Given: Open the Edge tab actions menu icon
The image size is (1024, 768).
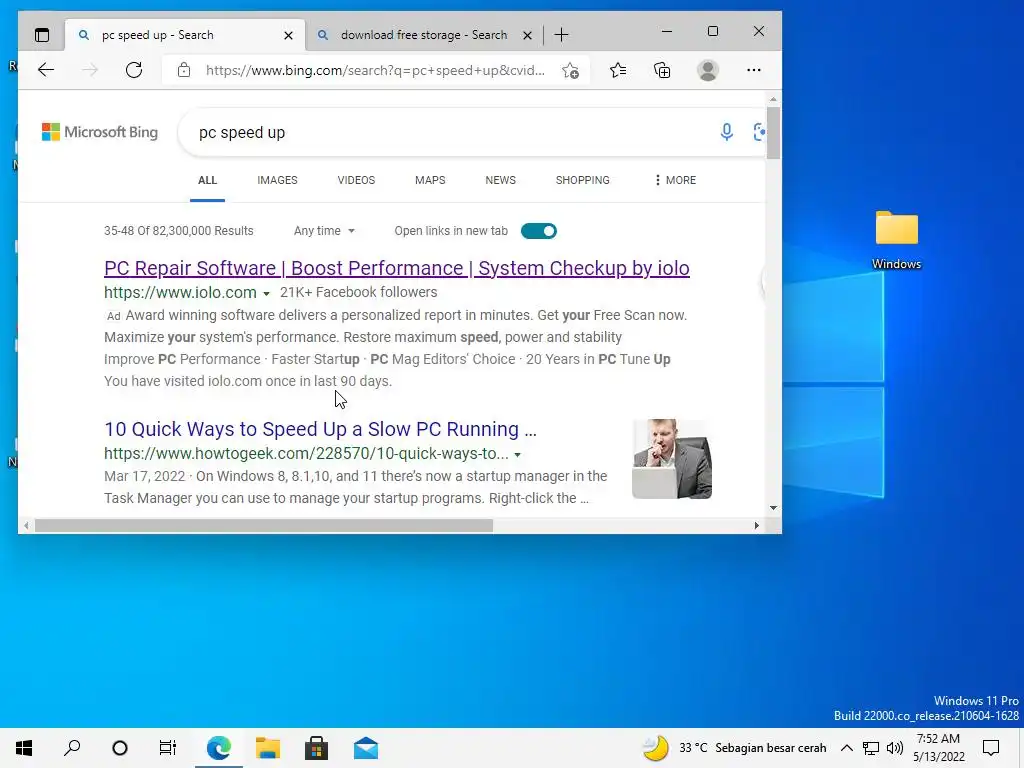Looking at the screenshot, I should [42, 35].
